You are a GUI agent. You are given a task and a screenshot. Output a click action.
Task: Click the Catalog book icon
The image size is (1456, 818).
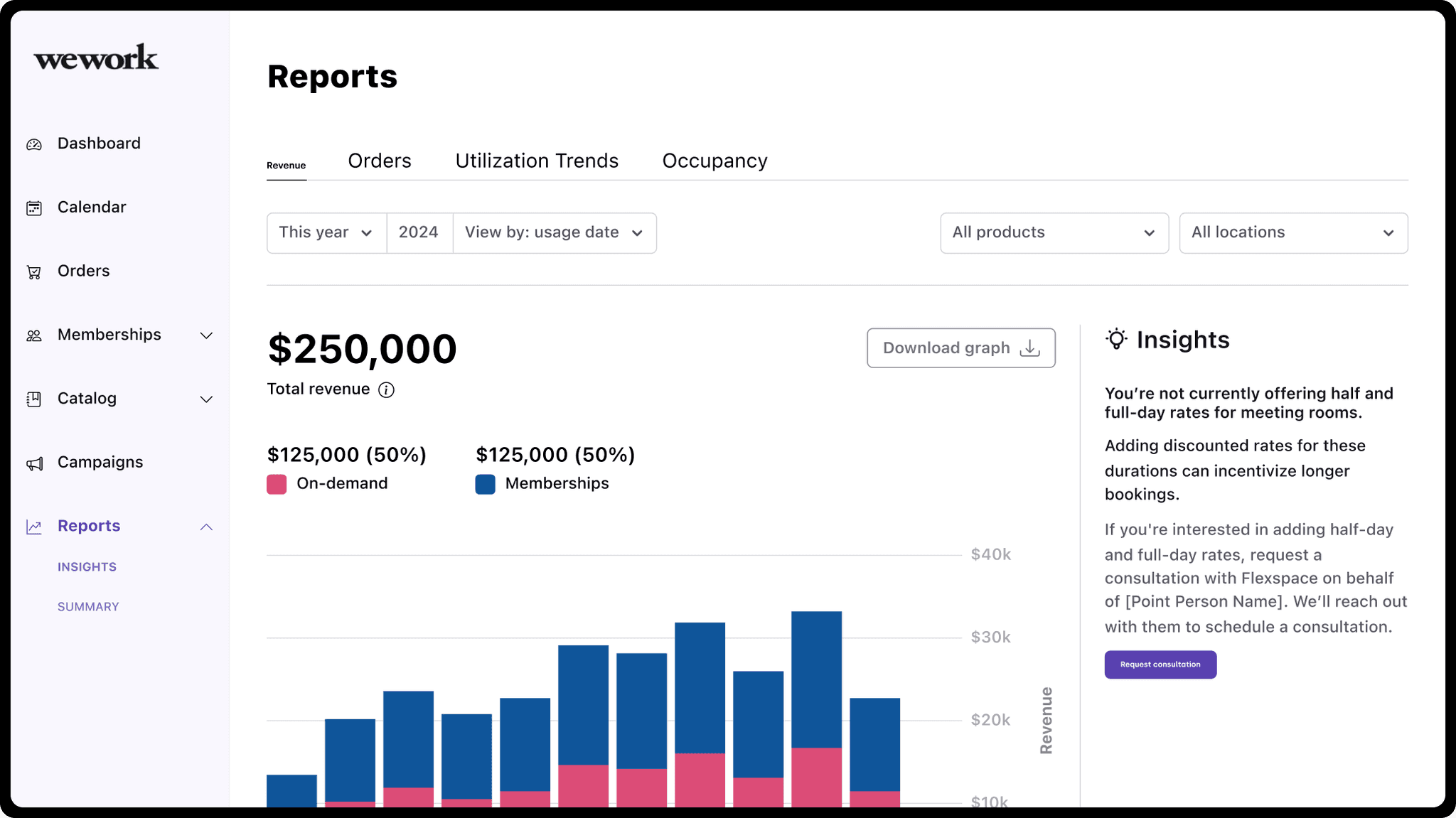34,399
